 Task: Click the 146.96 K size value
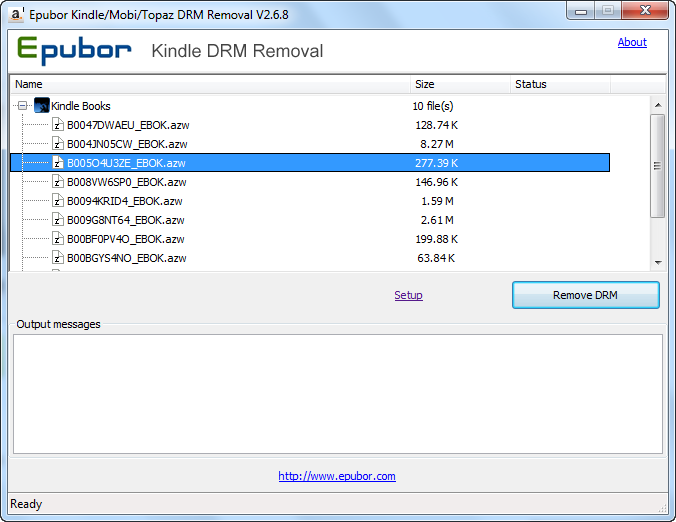pyautogui.click(x=436, y=182)
